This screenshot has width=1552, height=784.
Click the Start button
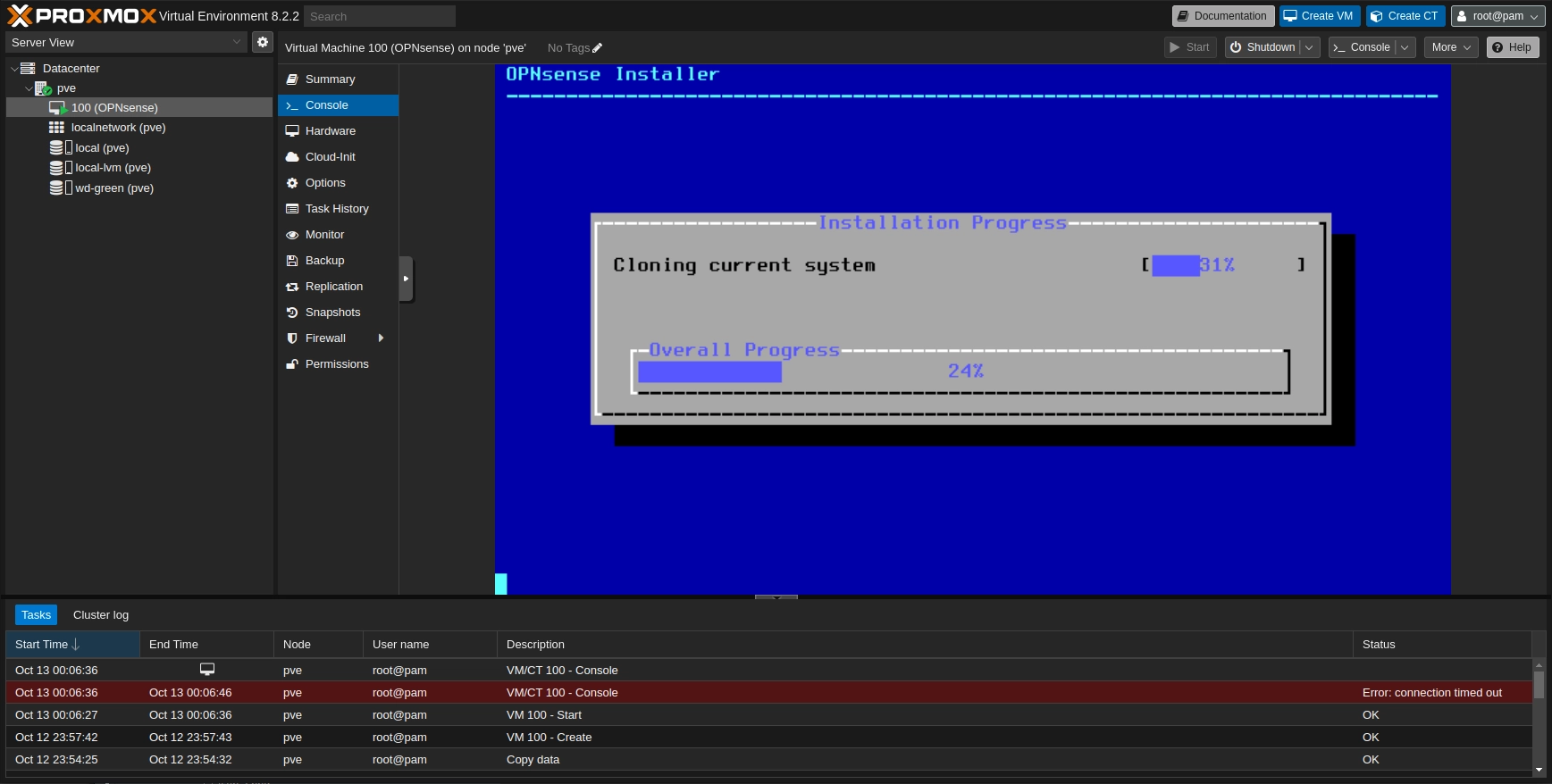pos(1190,47)
